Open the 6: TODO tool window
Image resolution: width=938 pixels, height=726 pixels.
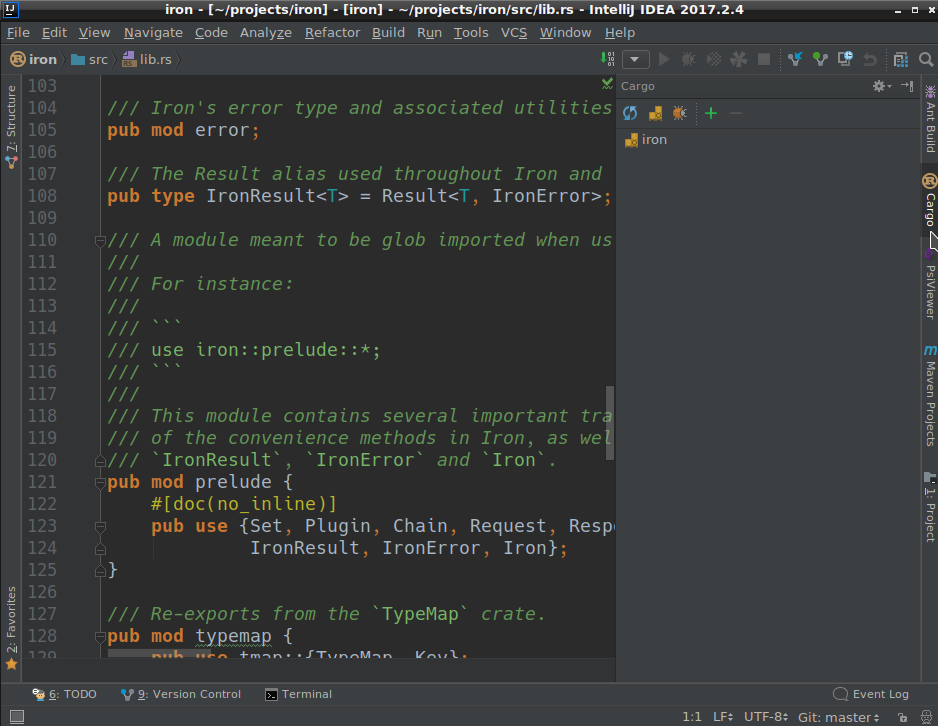pyautogui.click(x=65, y=694)
